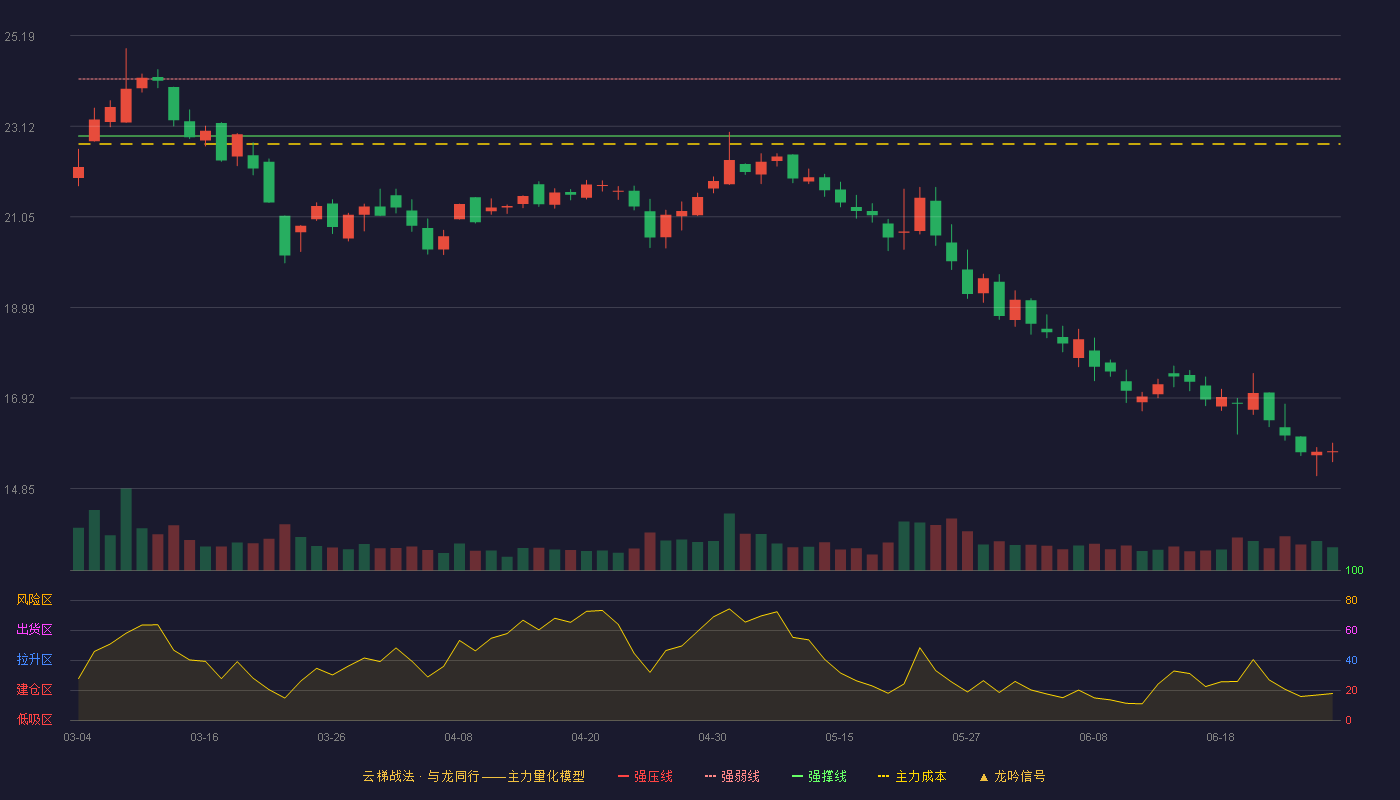
Task: Click the red 20 indicator axis label
Action: click(x=1351, y=691)
